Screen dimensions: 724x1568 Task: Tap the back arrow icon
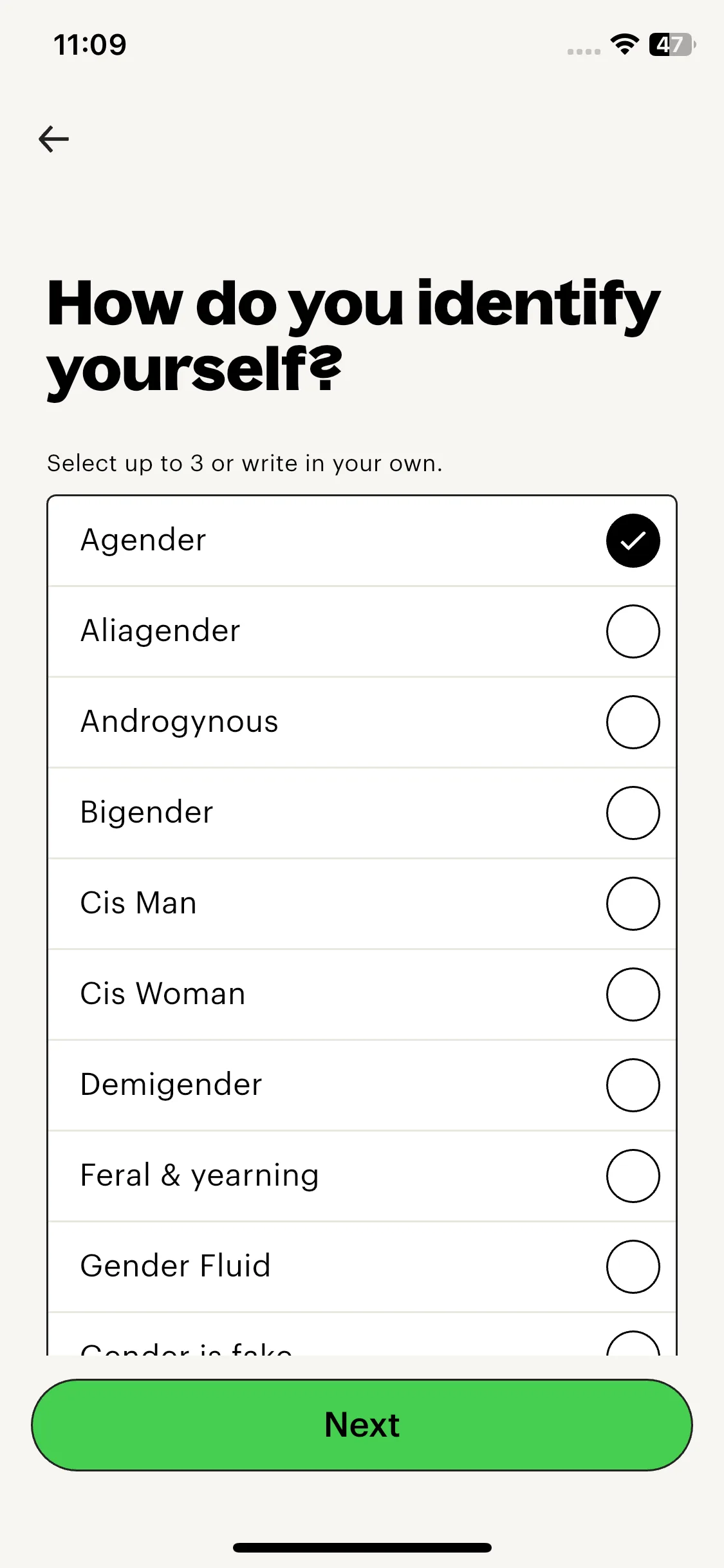[x=54, y=139]
